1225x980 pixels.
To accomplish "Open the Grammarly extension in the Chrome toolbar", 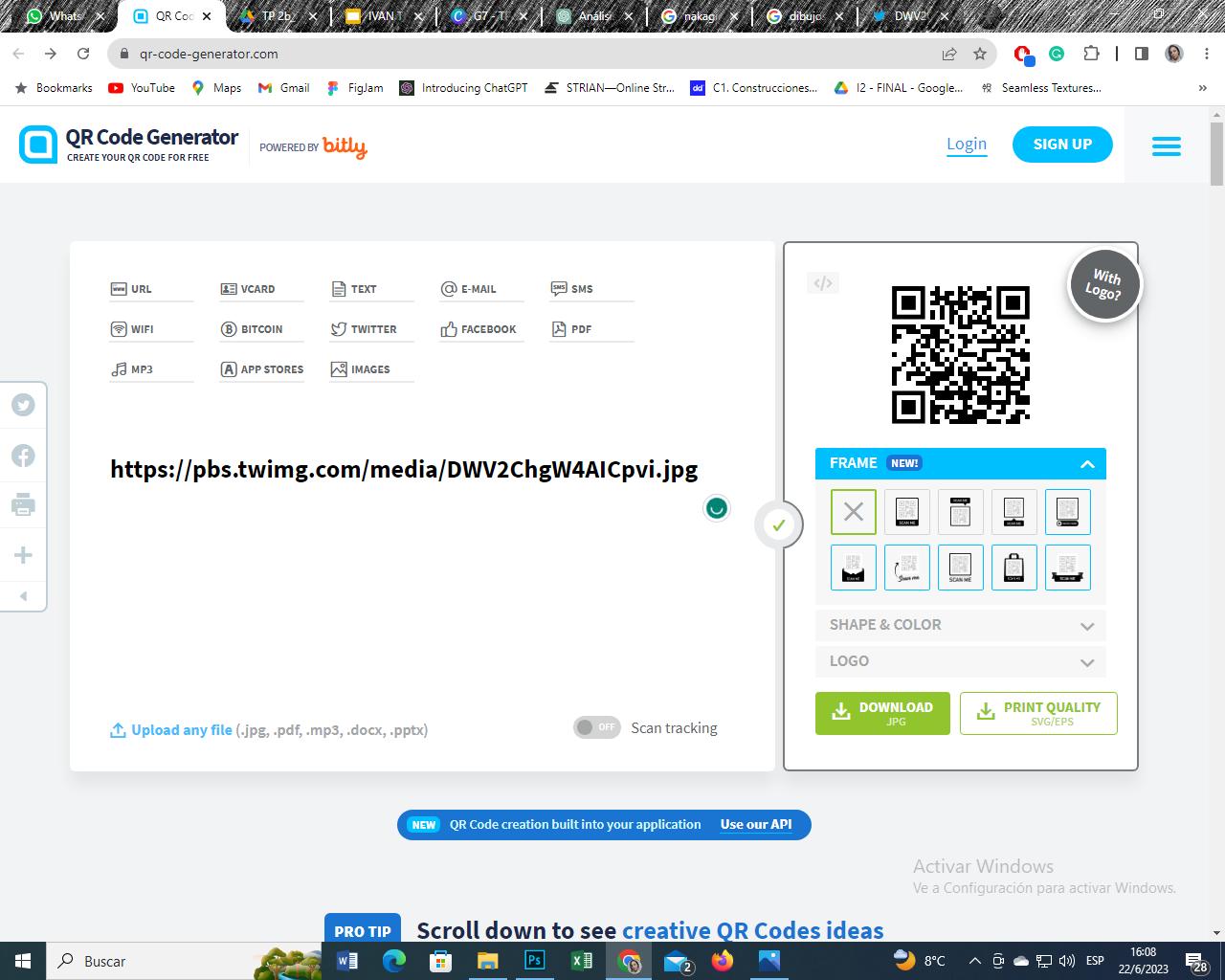I will coord(1057,54).
